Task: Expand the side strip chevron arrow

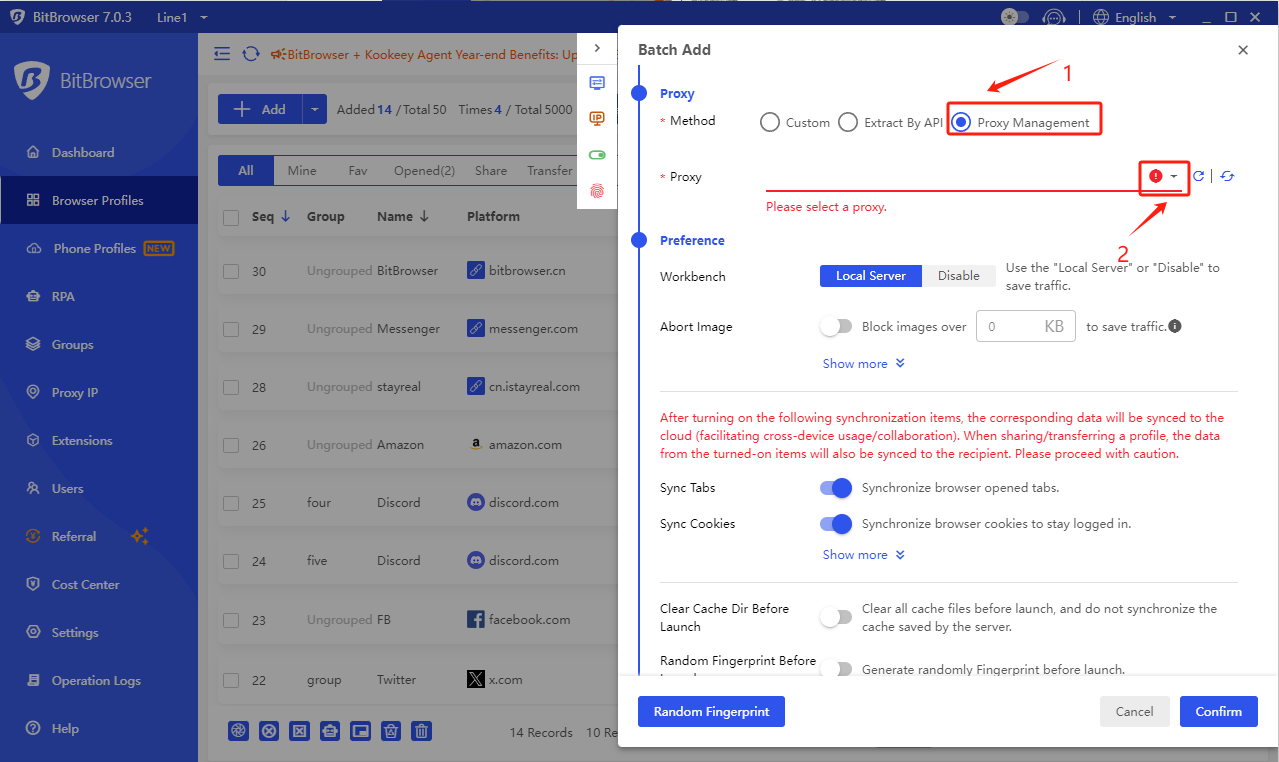Action: 597,48
